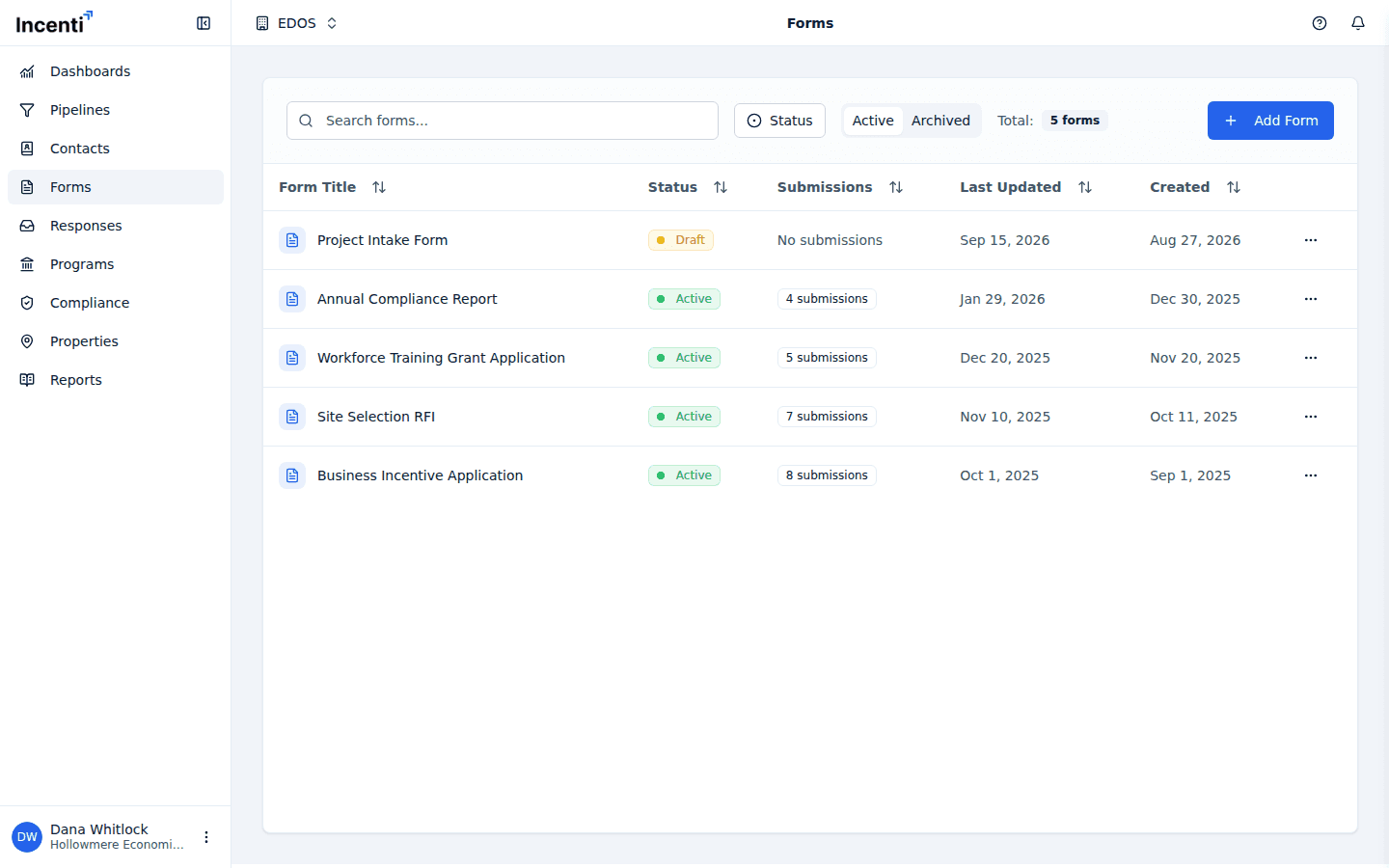This screenshot has height=868, width=1389.
Task: Click the Programs building icon
Action: click(27, 264)
